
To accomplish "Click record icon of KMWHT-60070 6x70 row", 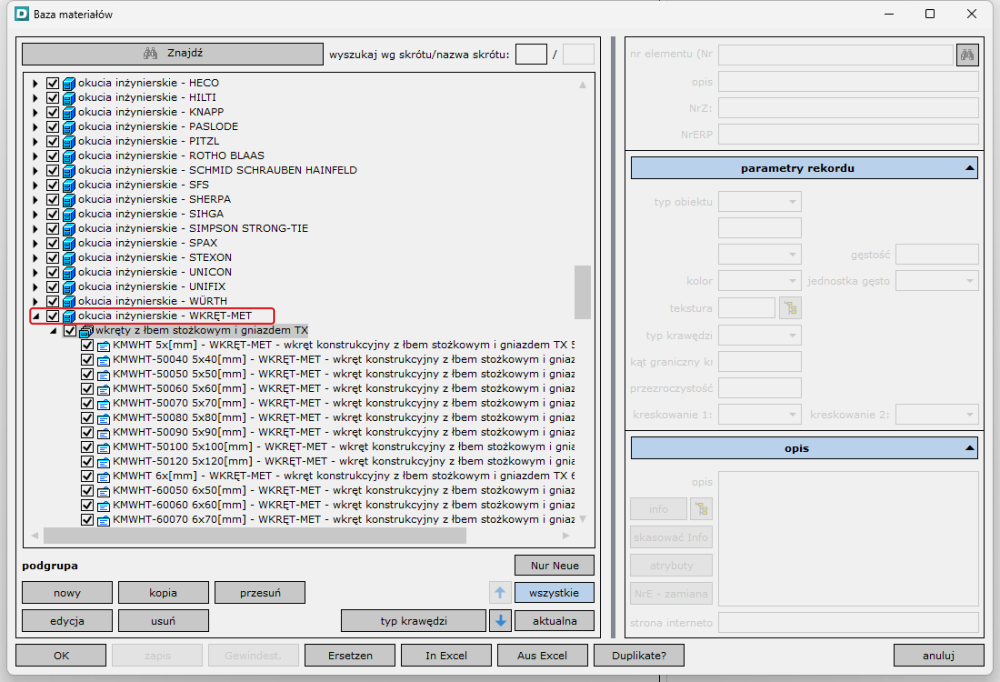I will (103, 520).
